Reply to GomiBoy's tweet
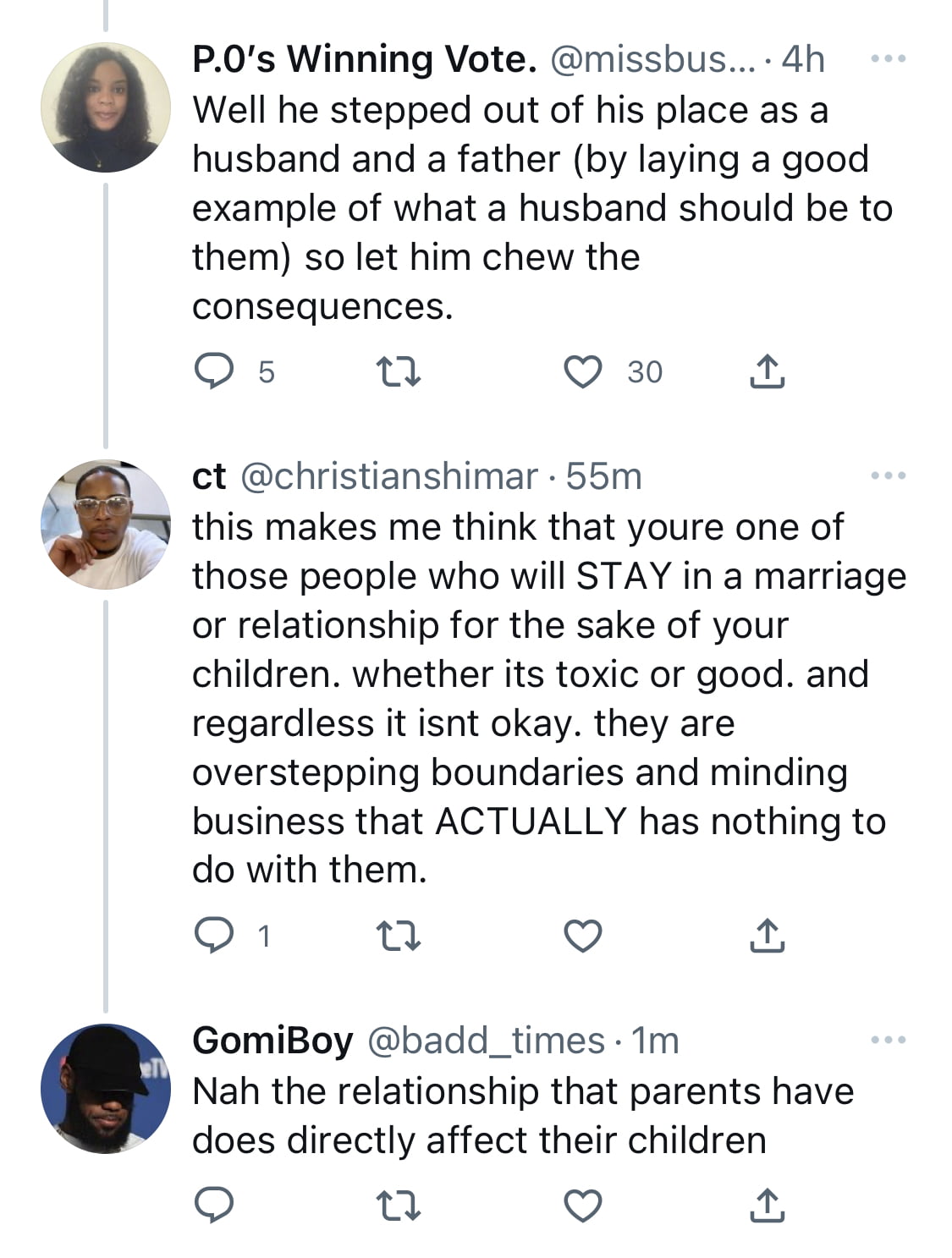Viewport: 952px width, 1258px height. coord(214,1205)
